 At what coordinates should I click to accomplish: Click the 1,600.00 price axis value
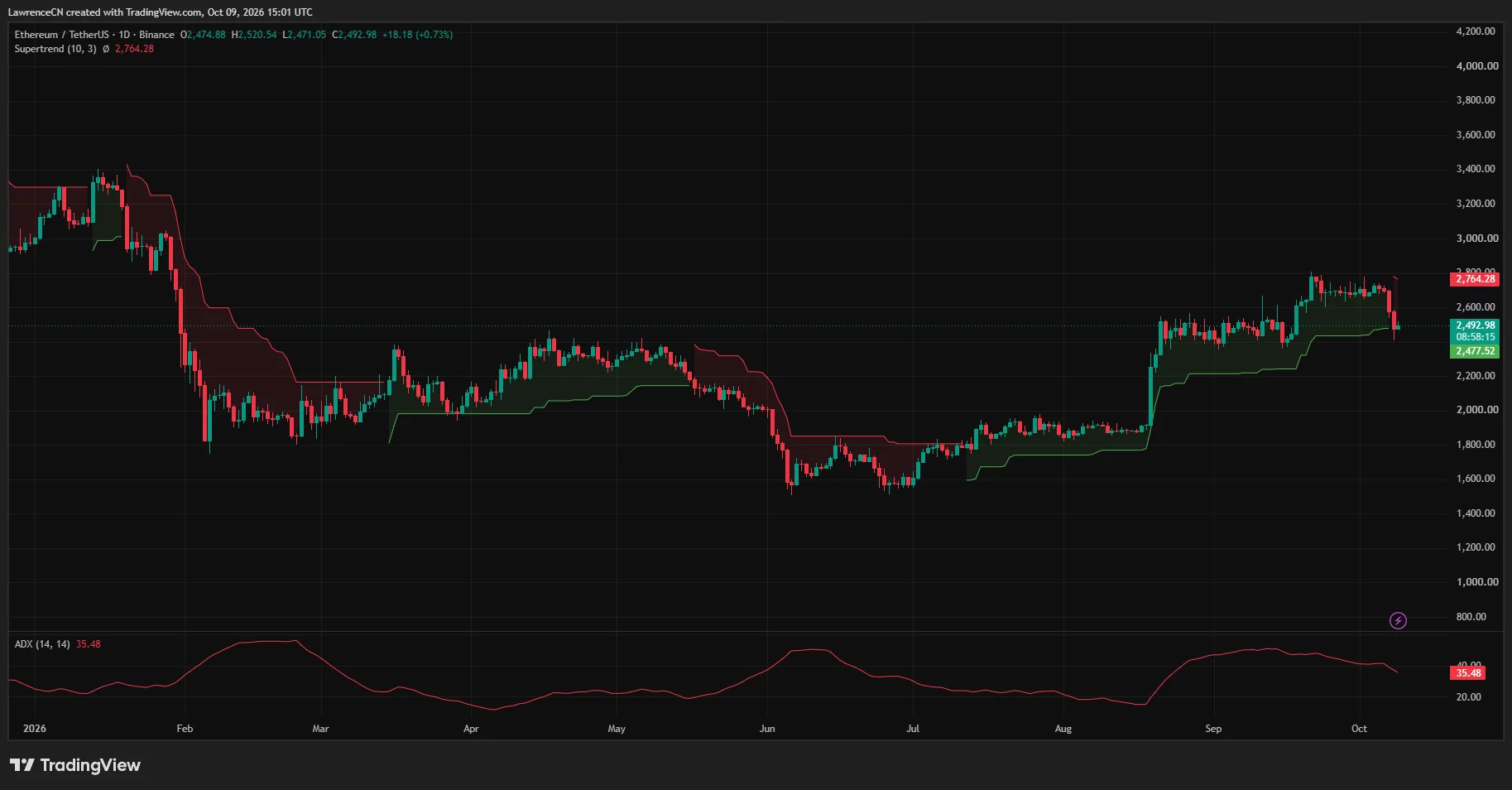tap(1476, 479)
